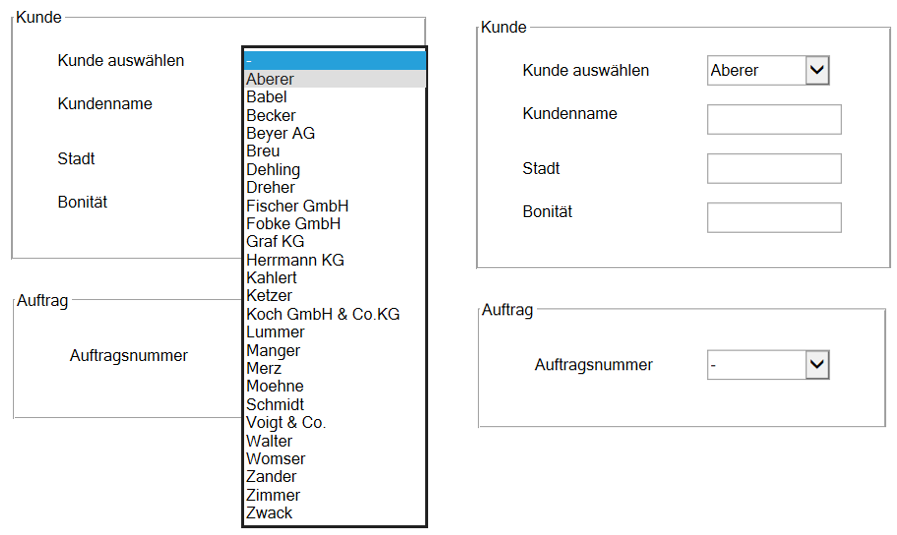Screen dimensions: 897x535
Task: Choose Womser from the dropdown list
Action: [335, 459]
